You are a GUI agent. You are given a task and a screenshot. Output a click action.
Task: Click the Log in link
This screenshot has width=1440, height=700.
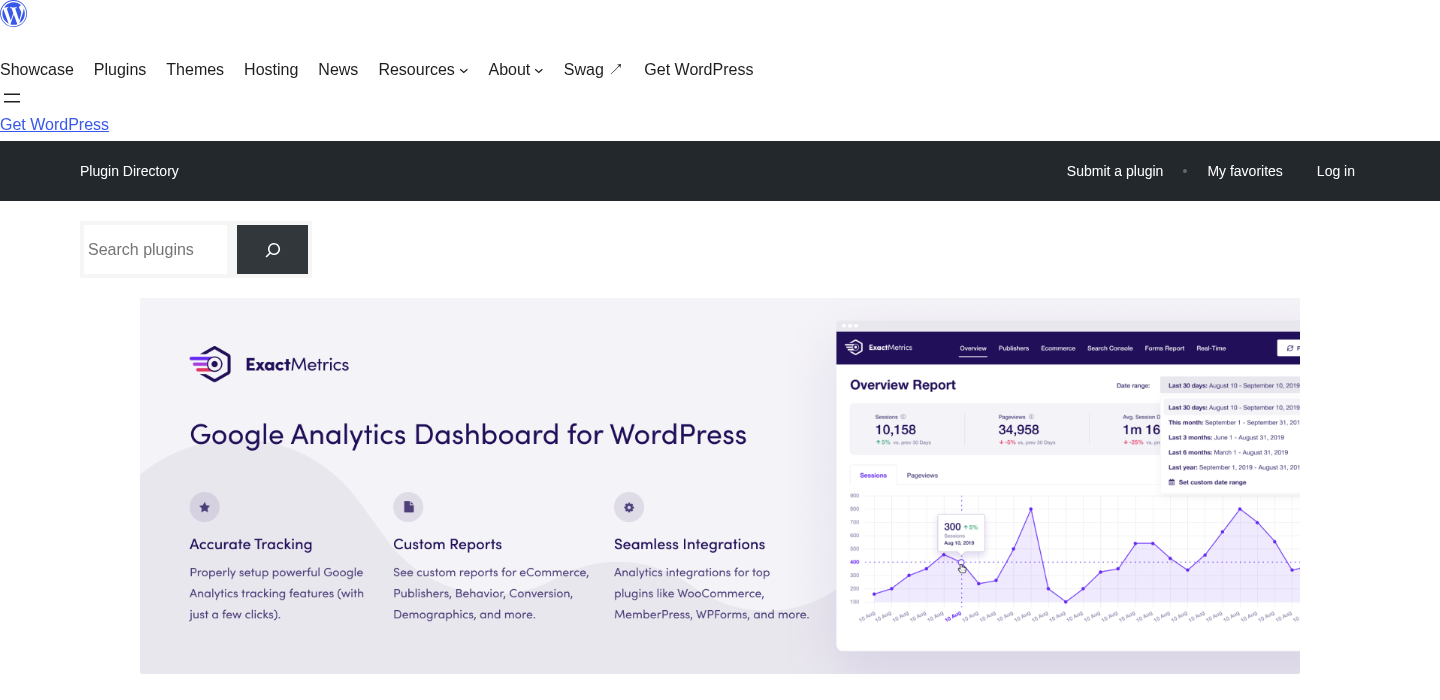[1336, 171]
